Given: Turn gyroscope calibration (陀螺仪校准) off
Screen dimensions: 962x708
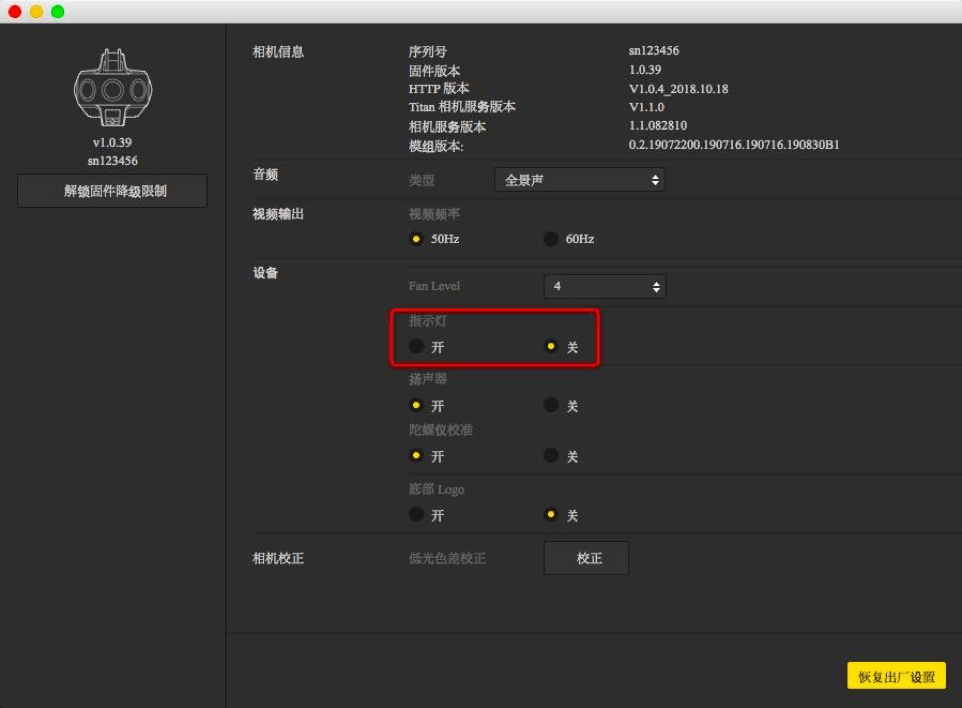Looking at the screenshot, I should click(551, 455).
